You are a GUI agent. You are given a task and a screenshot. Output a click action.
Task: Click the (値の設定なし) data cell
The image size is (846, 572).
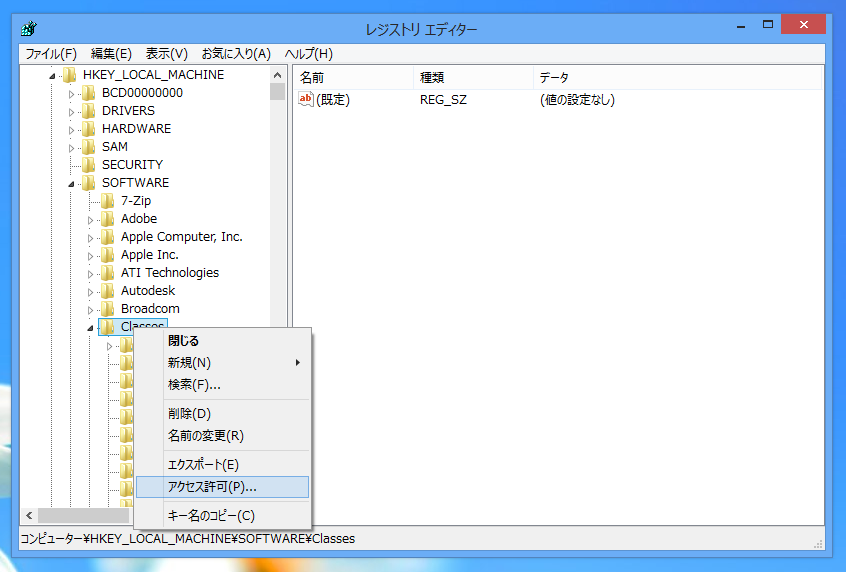[x=577, y=100]
